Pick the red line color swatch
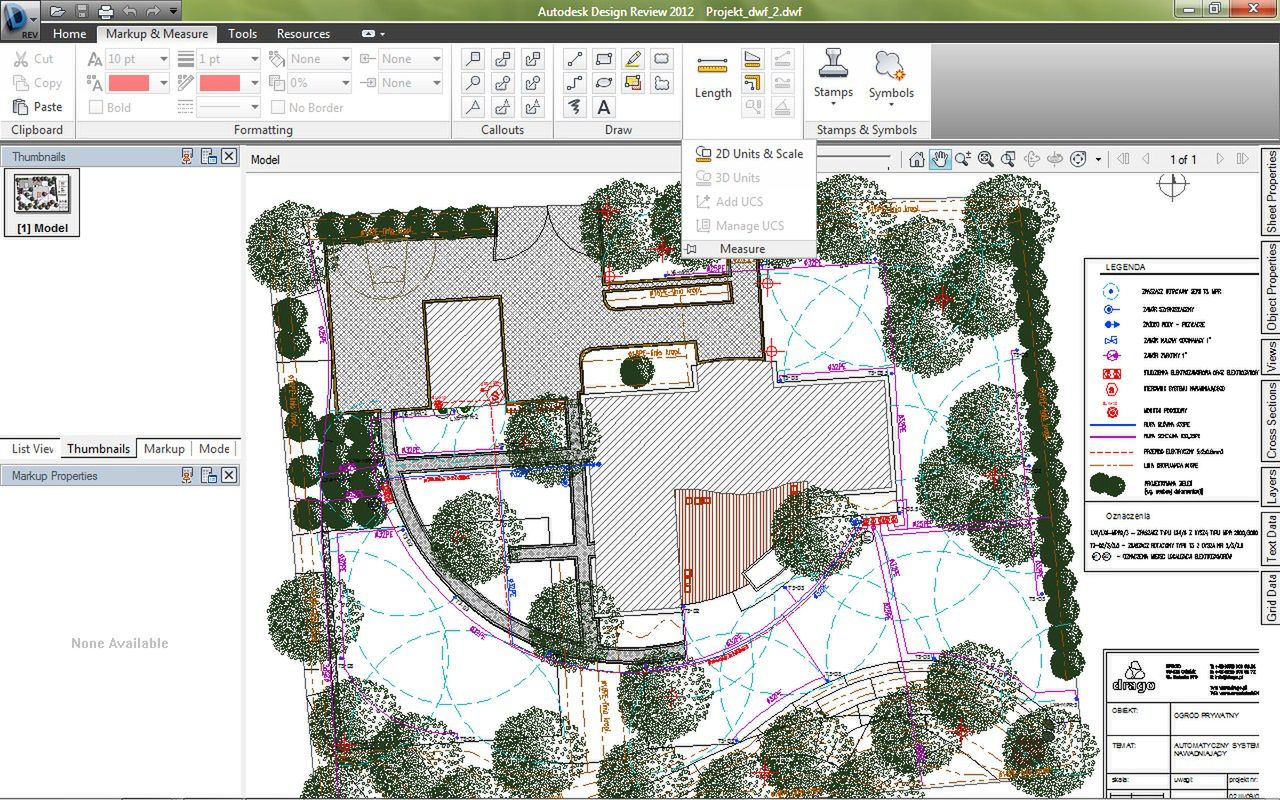Screen dimensions: 1280x800 [x=220, y=83]
